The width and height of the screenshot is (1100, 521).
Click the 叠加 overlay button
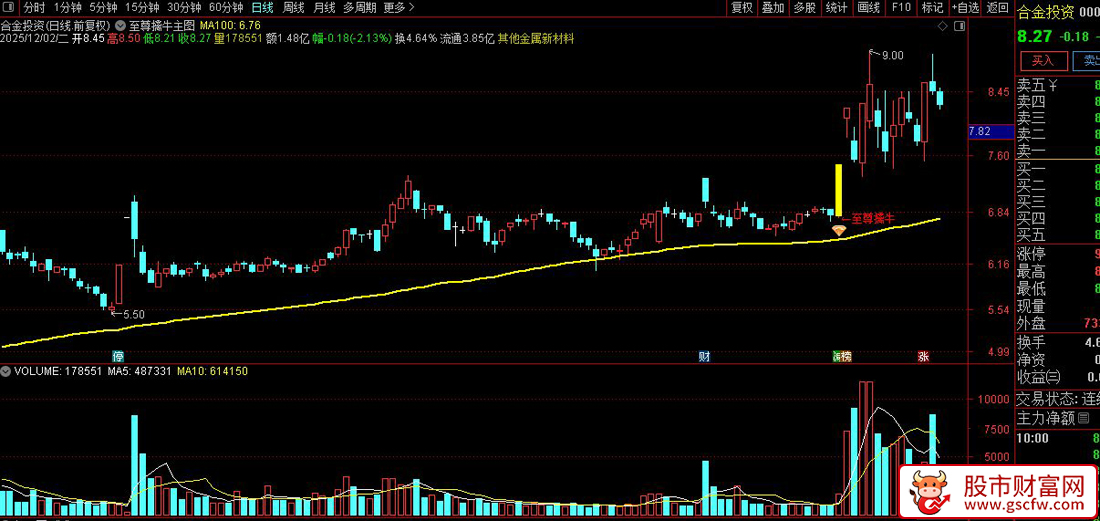coord(773,8)
